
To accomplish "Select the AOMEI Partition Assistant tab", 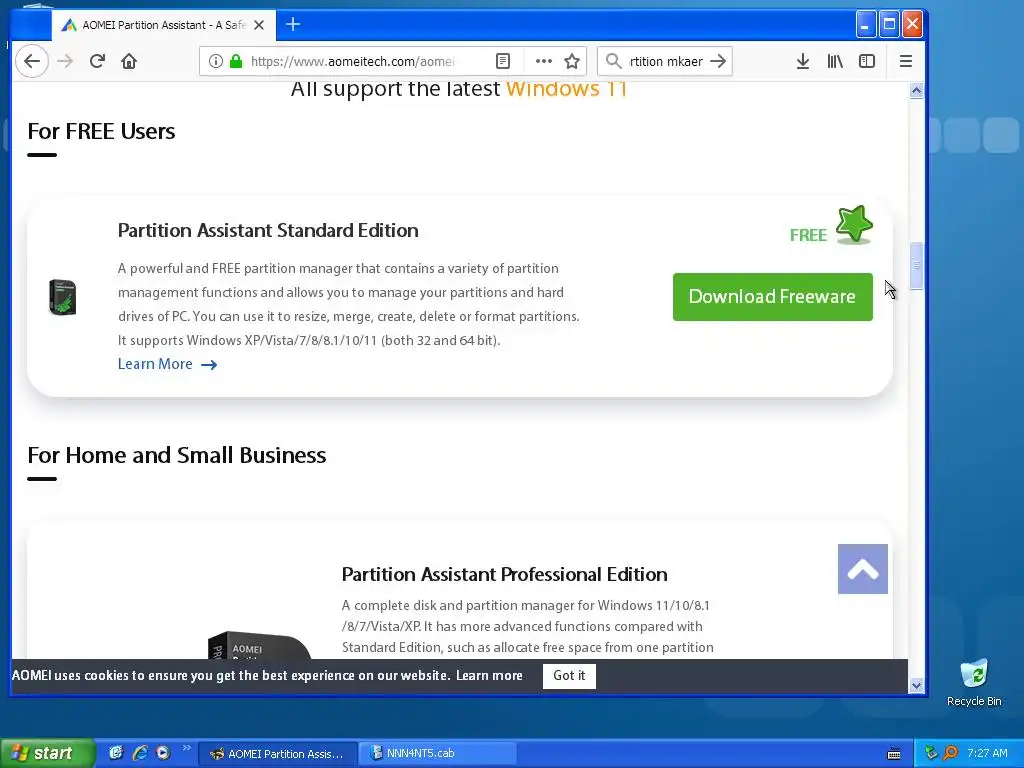I will 163,25.
